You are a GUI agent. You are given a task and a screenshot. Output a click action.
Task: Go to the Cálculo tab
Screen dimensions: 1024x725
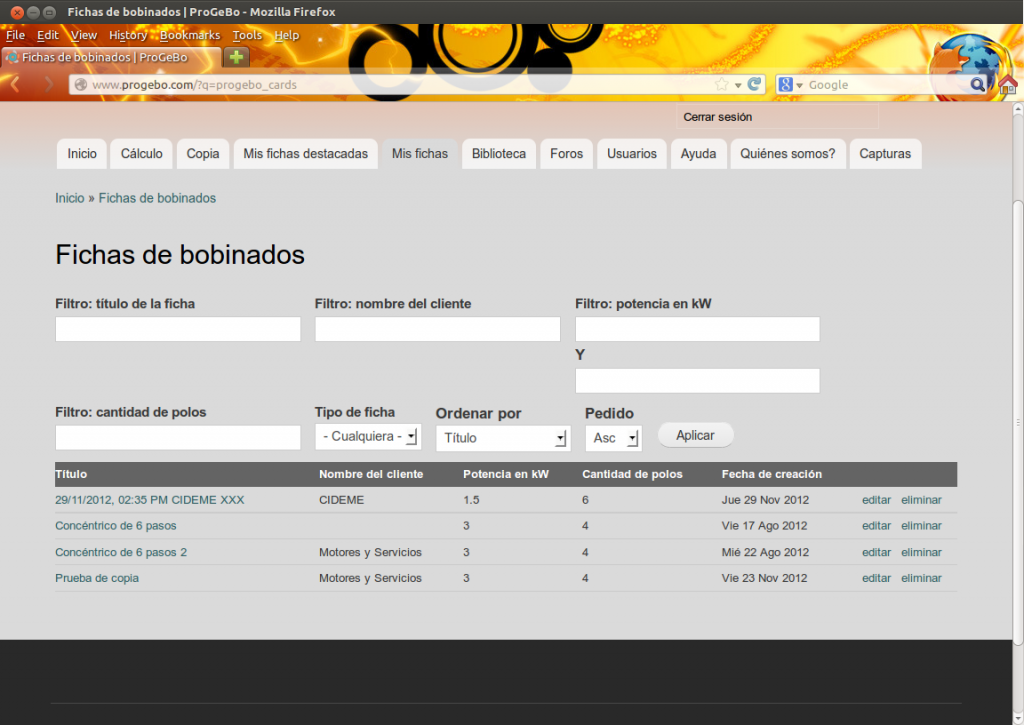[x=141, y=154]
